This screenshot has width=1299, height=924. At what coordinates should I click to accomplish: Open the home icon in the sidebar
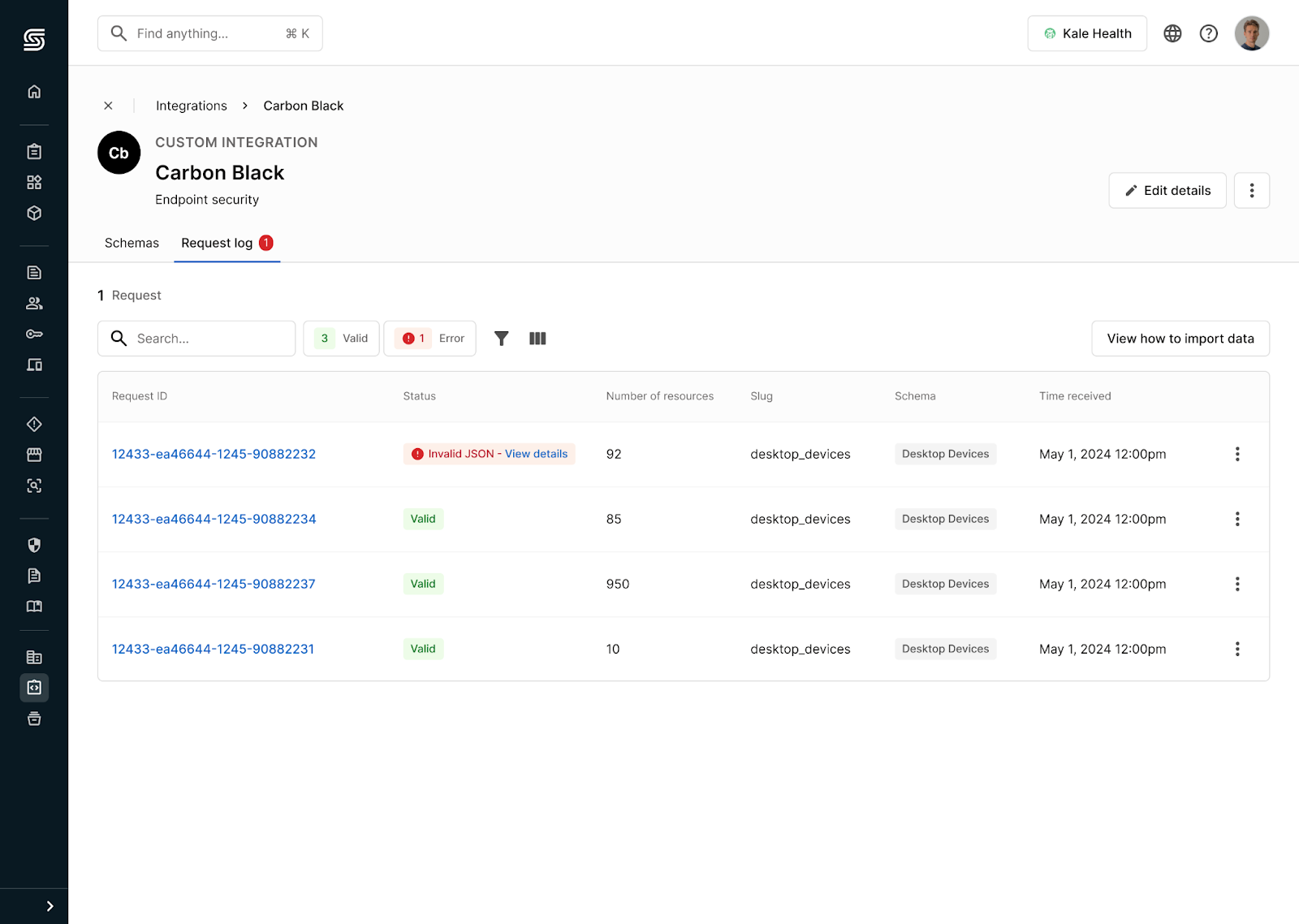34,92
